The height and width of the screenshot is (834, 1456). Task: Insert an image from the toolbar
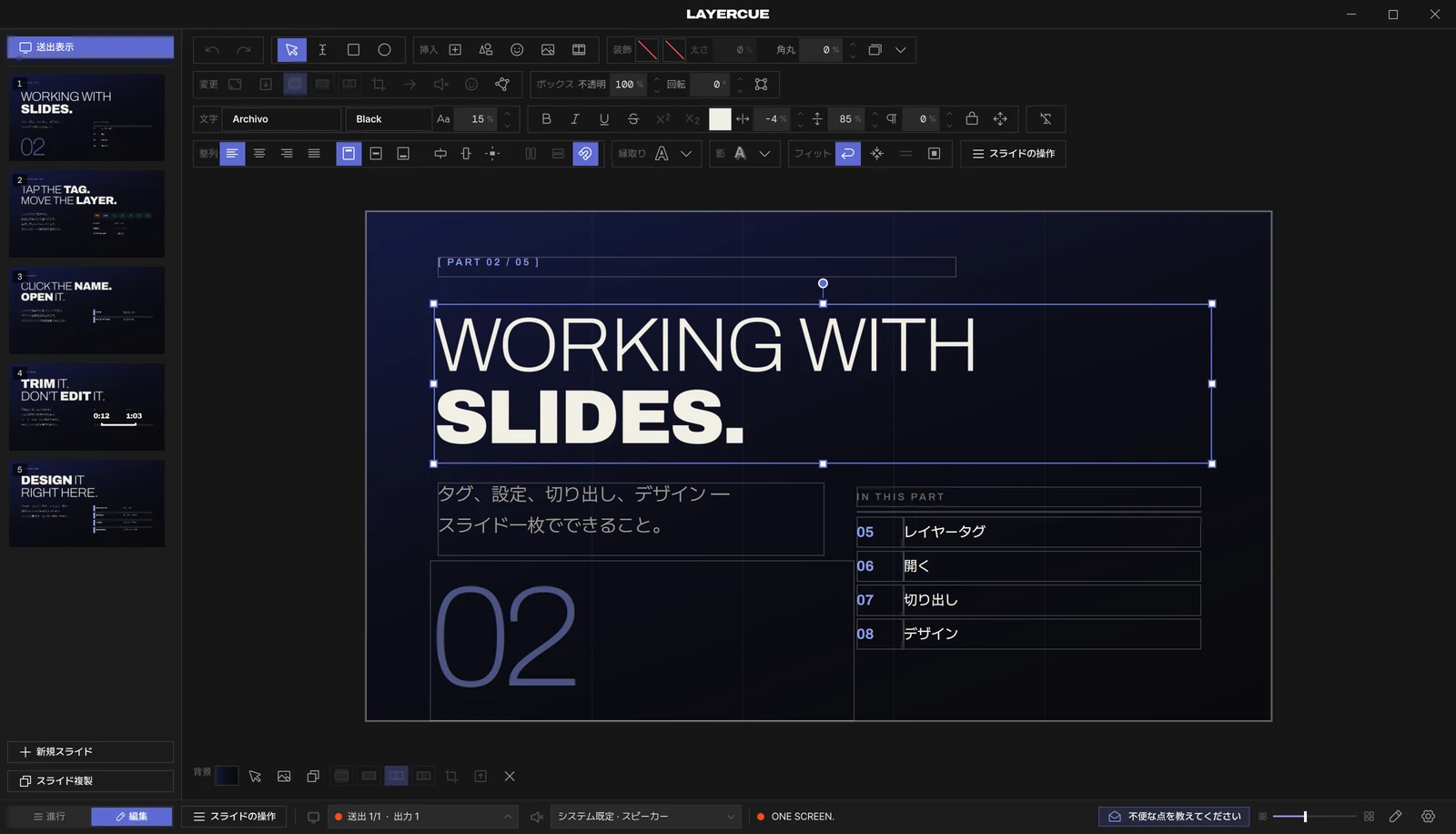tap(548, 50)
